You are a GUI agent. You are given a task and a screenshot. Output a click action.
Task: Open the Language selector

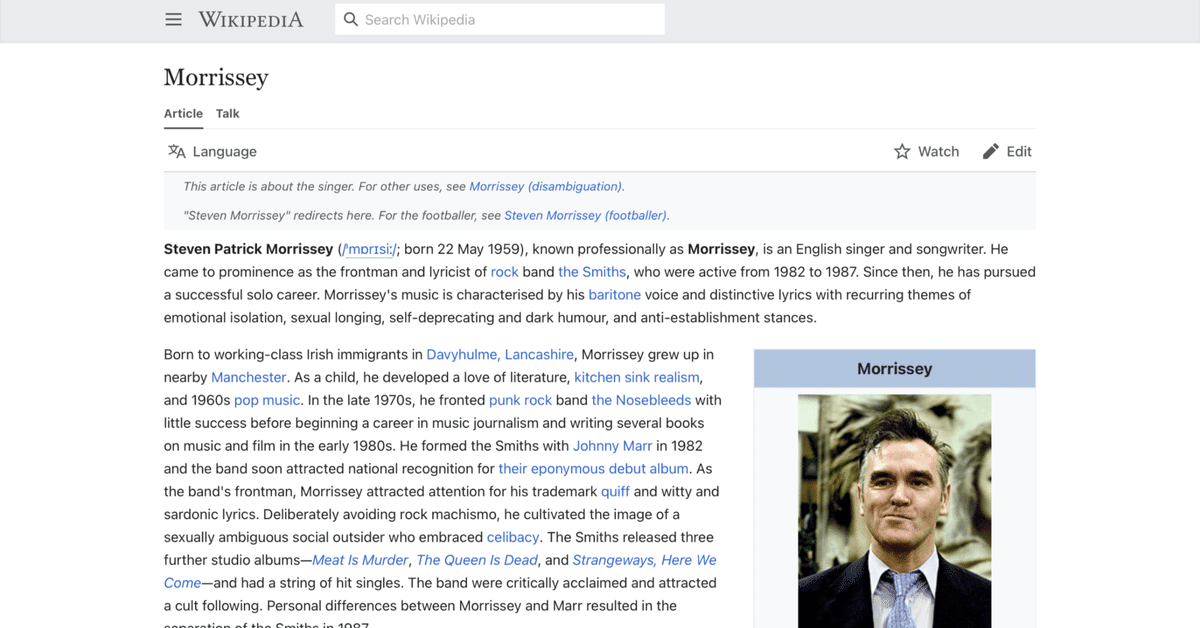pos(212,152)
